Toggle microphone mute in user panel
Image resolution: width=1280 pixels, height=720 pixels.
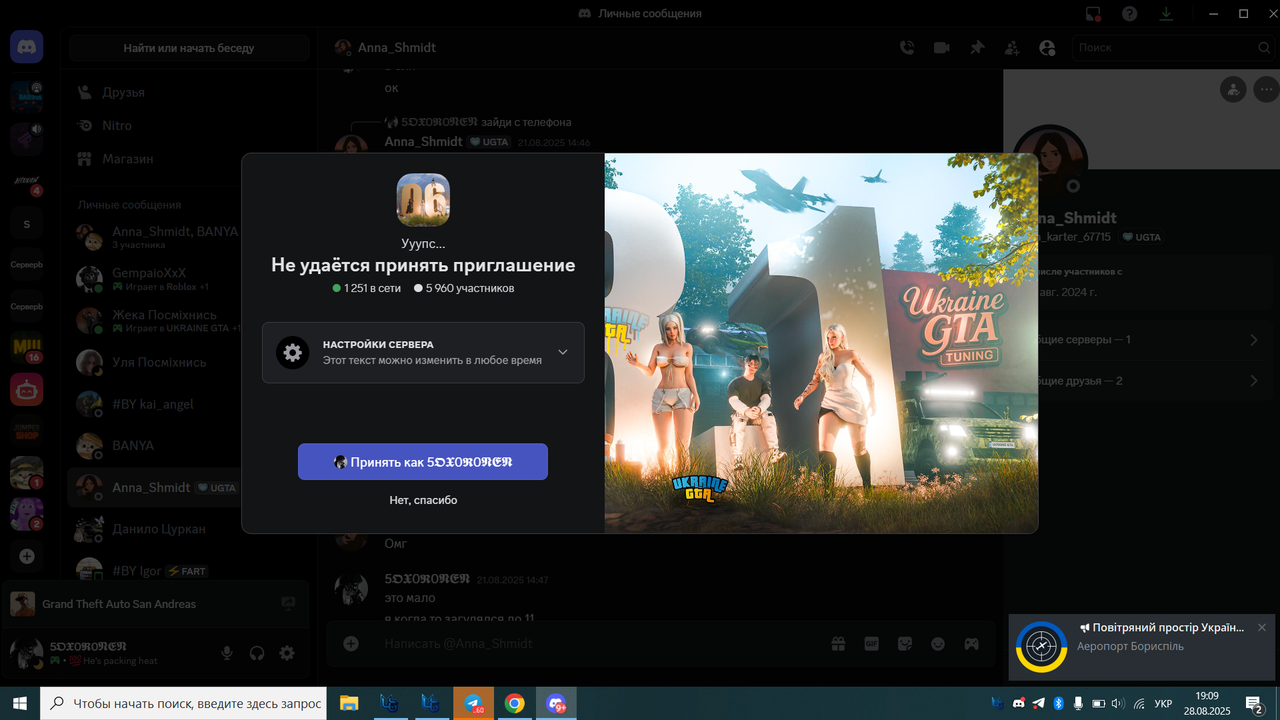(x=227, y=653)
